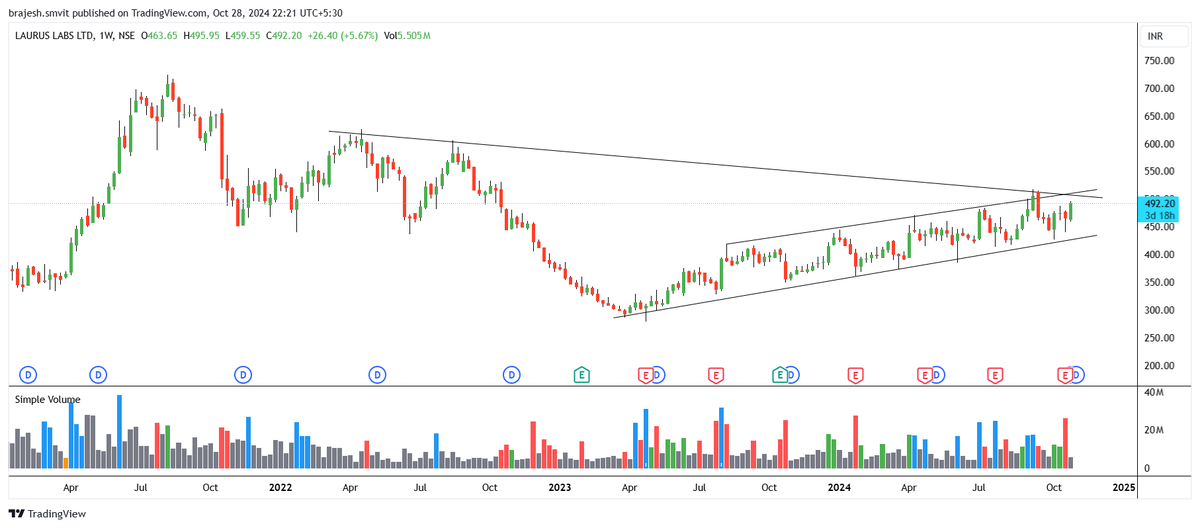
Task: Click the LAURUS LABS LTD symbol title
Action: coord(54,36)
